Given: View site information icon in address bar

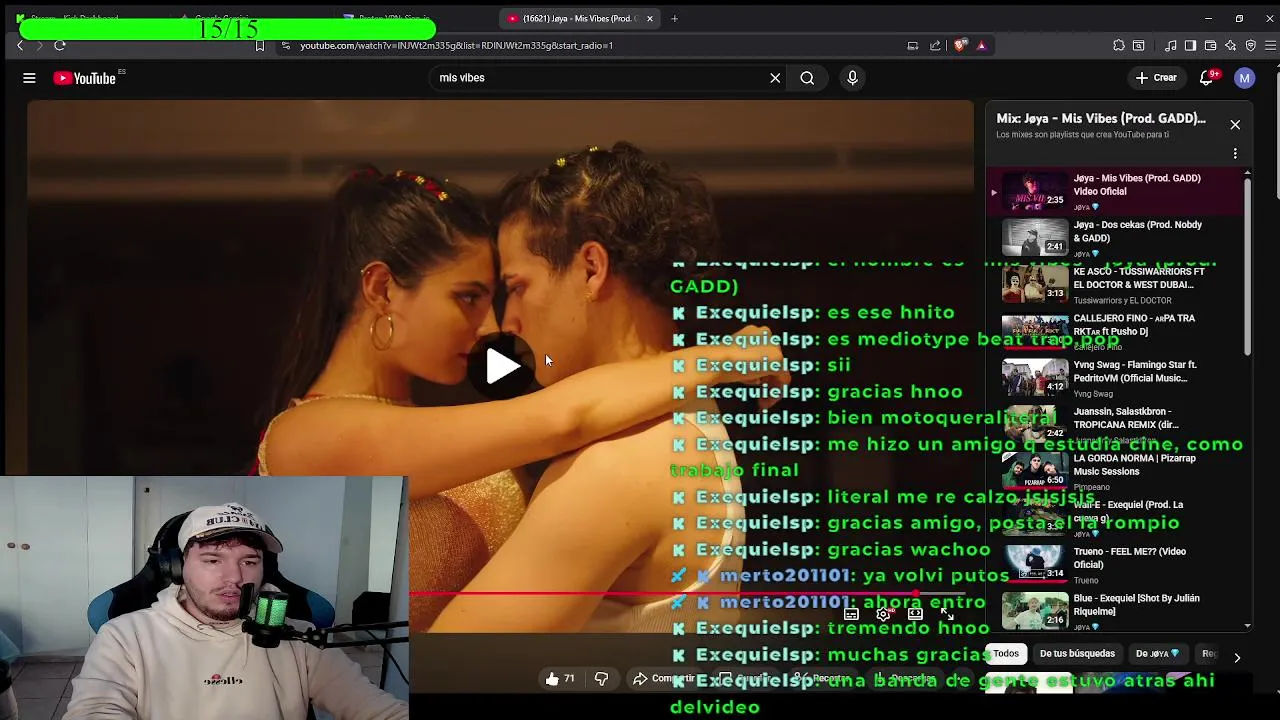Looking at the screenshot, I should 286,45.
